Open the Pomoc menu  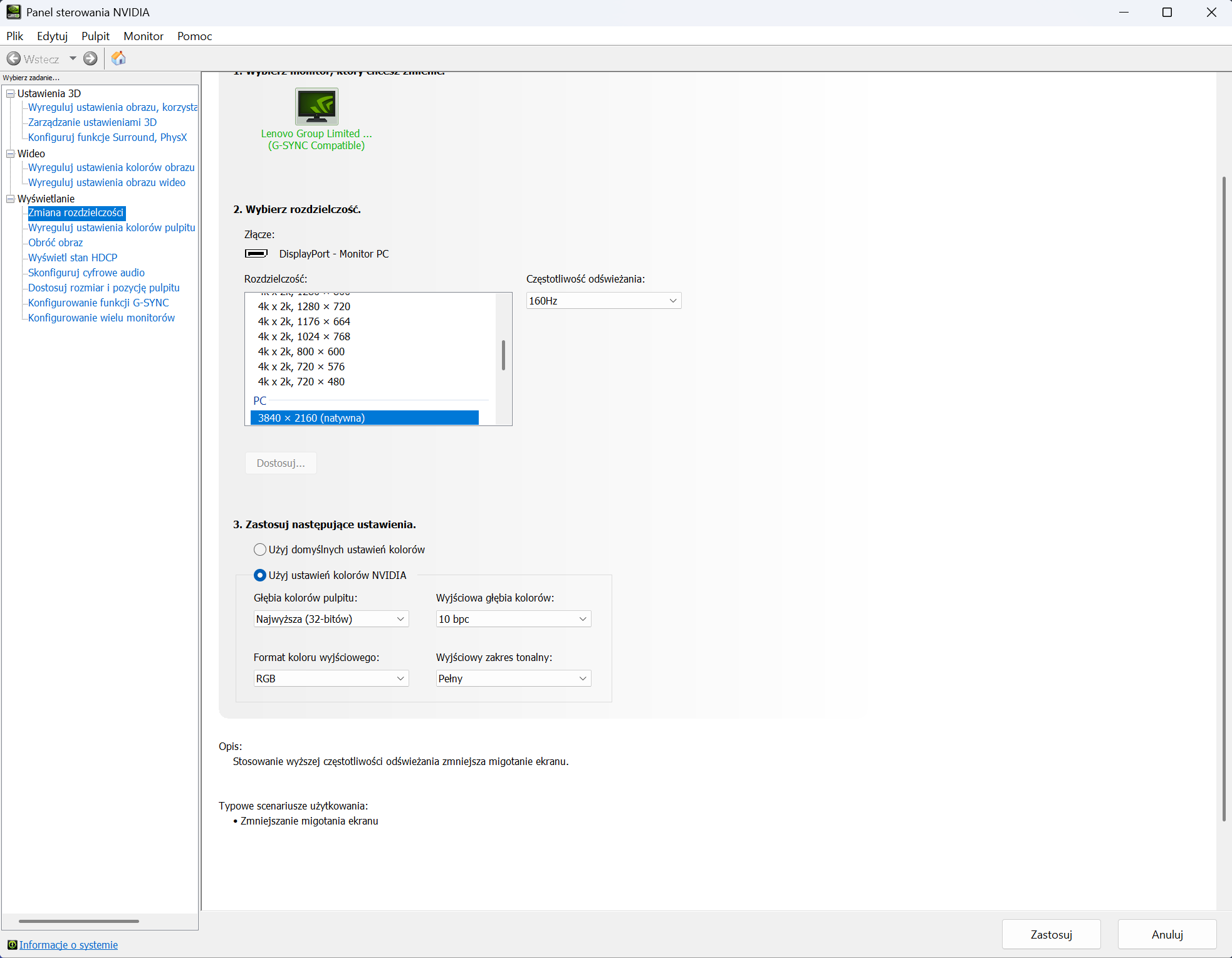194,36
